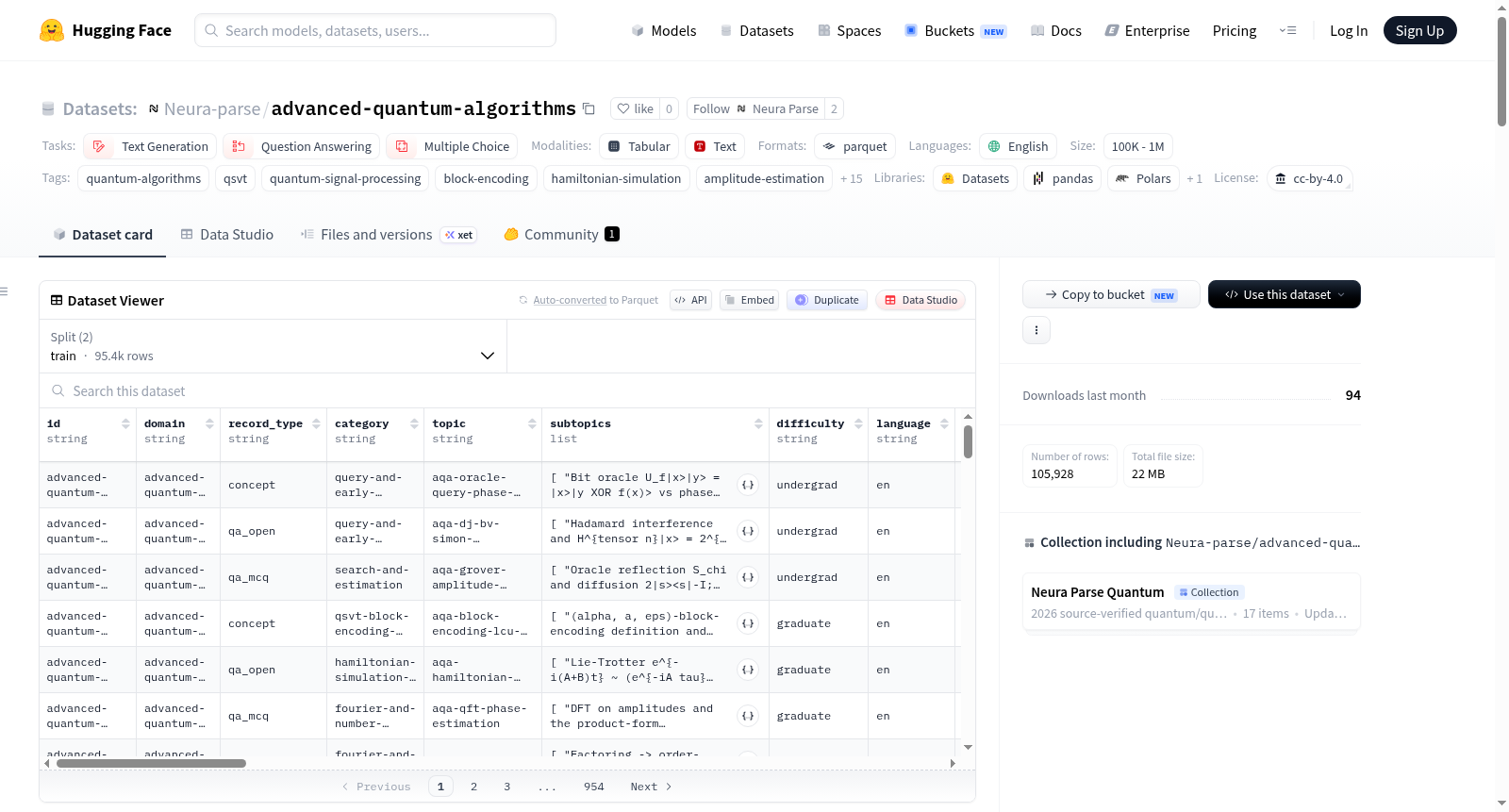Show the +1 additional libraries
The image size is (1509, 812).
1194,178
